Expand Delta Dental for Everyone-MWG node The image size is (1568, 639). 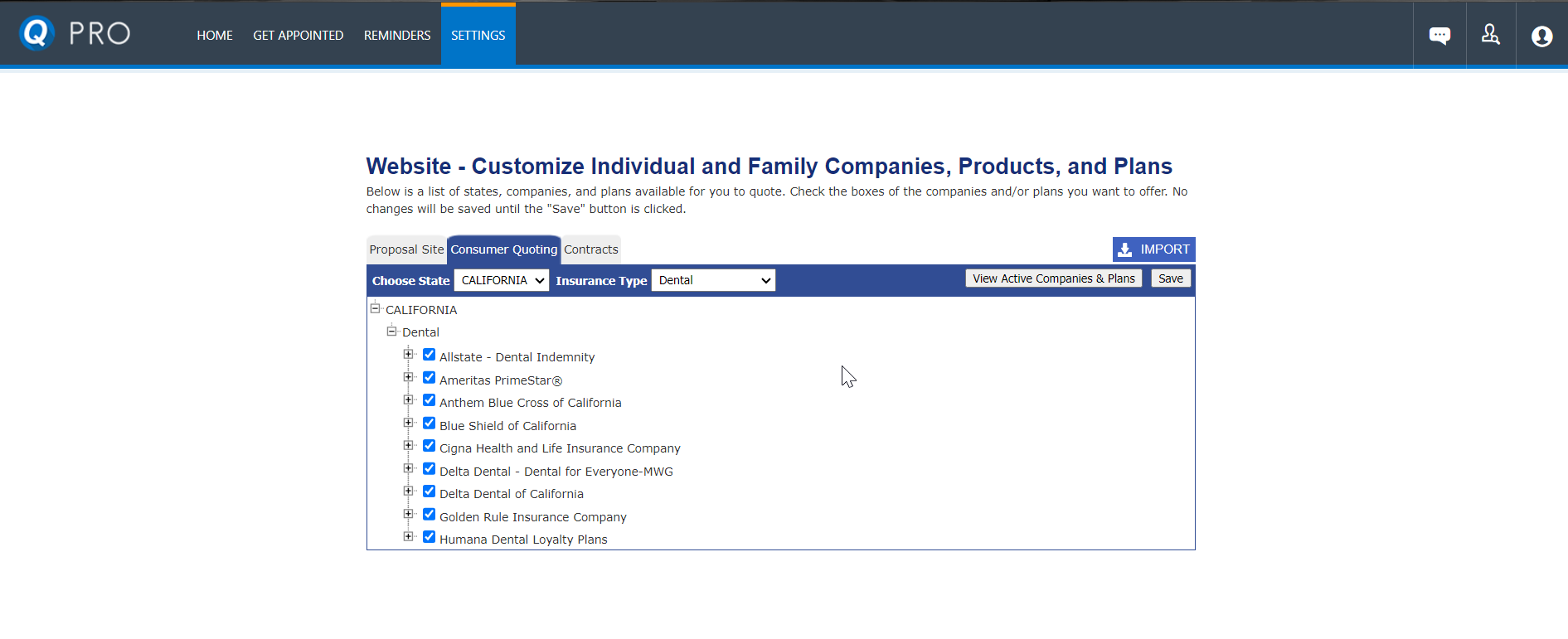click(408, 468)
